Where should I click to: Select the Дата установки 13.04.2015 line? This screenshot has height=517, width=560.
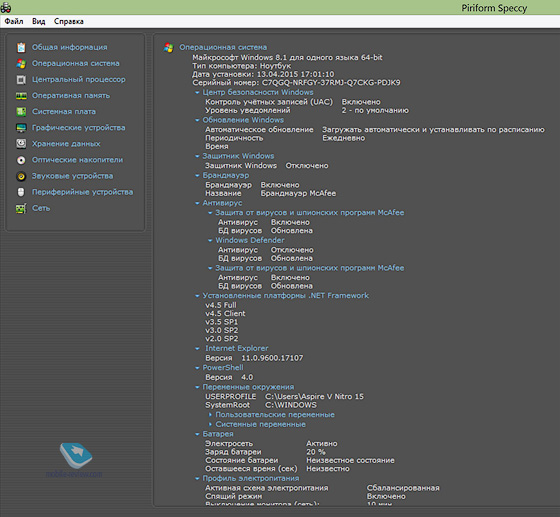(263, 74)
